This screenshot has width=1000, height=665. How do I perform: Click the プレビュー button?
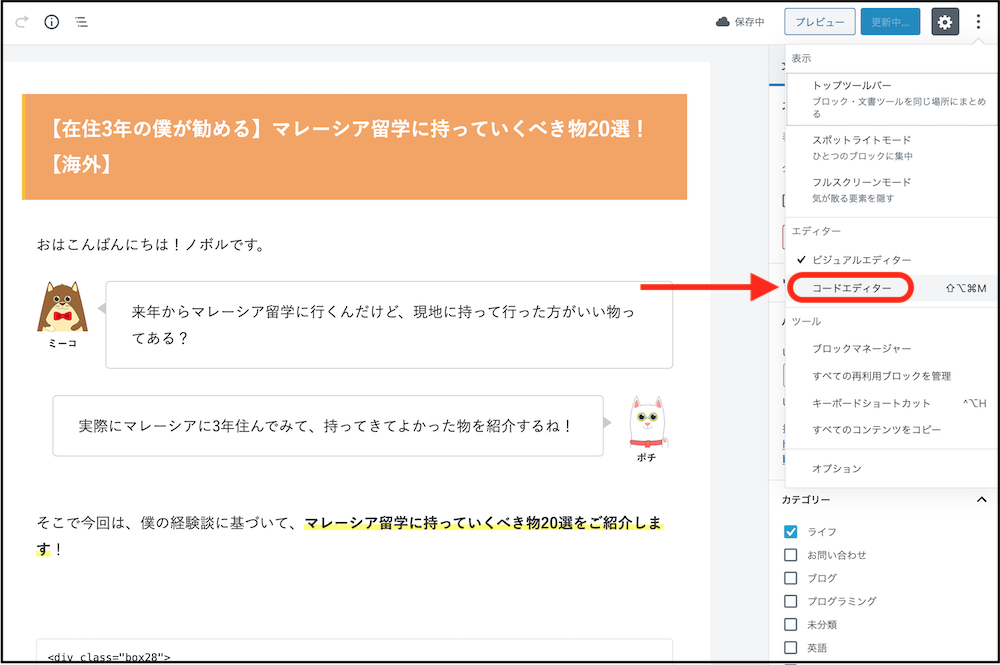click(820, 22)
